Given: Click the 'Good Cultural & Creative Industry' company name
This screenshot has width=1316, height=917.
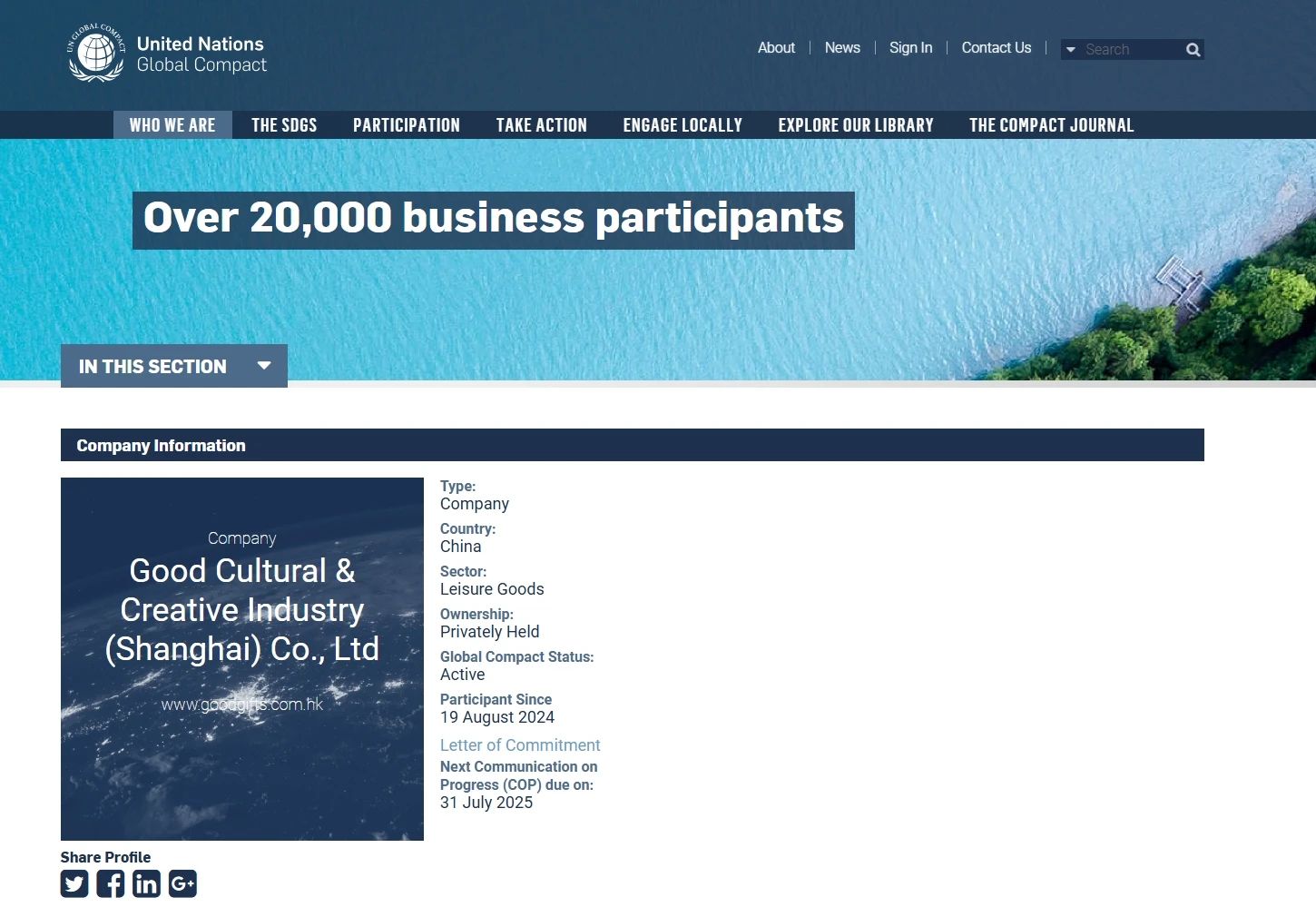Looking at the screenshot, I should click(x=242, y=610).
